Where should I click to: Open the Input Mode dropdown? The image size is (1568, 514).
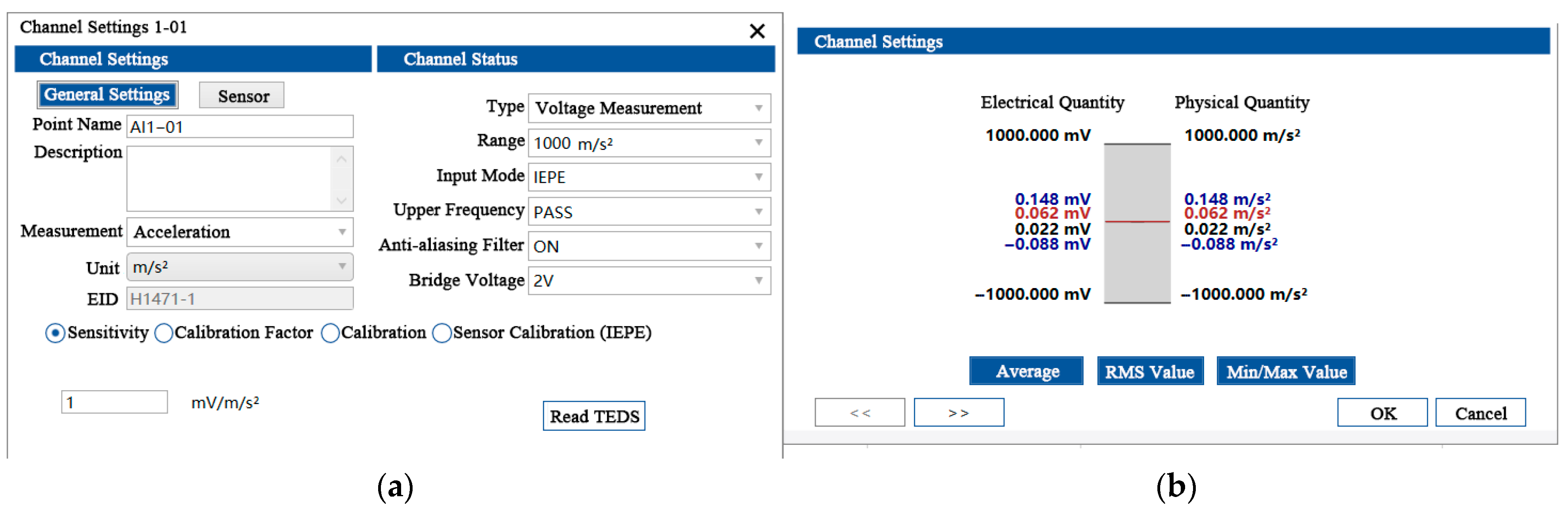tap(649, 178)
